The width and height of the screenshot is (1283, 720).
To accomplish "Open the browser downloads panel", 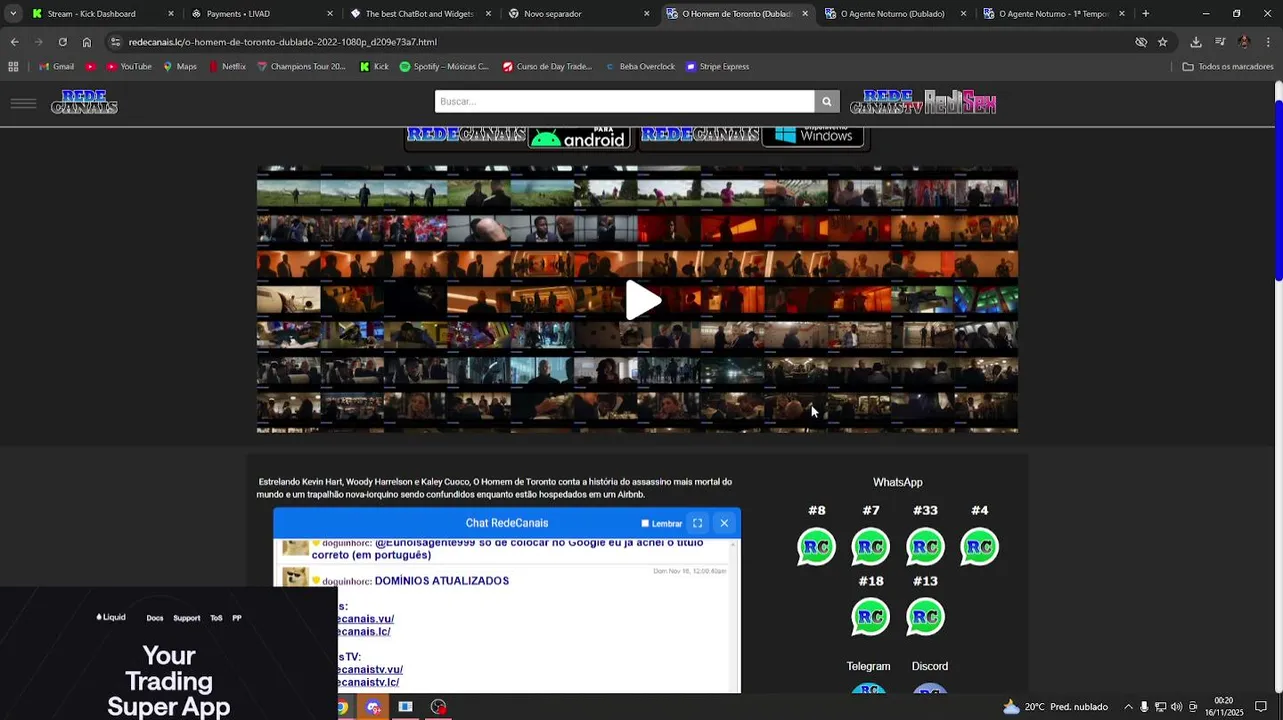I will [x=1196, y=42].
